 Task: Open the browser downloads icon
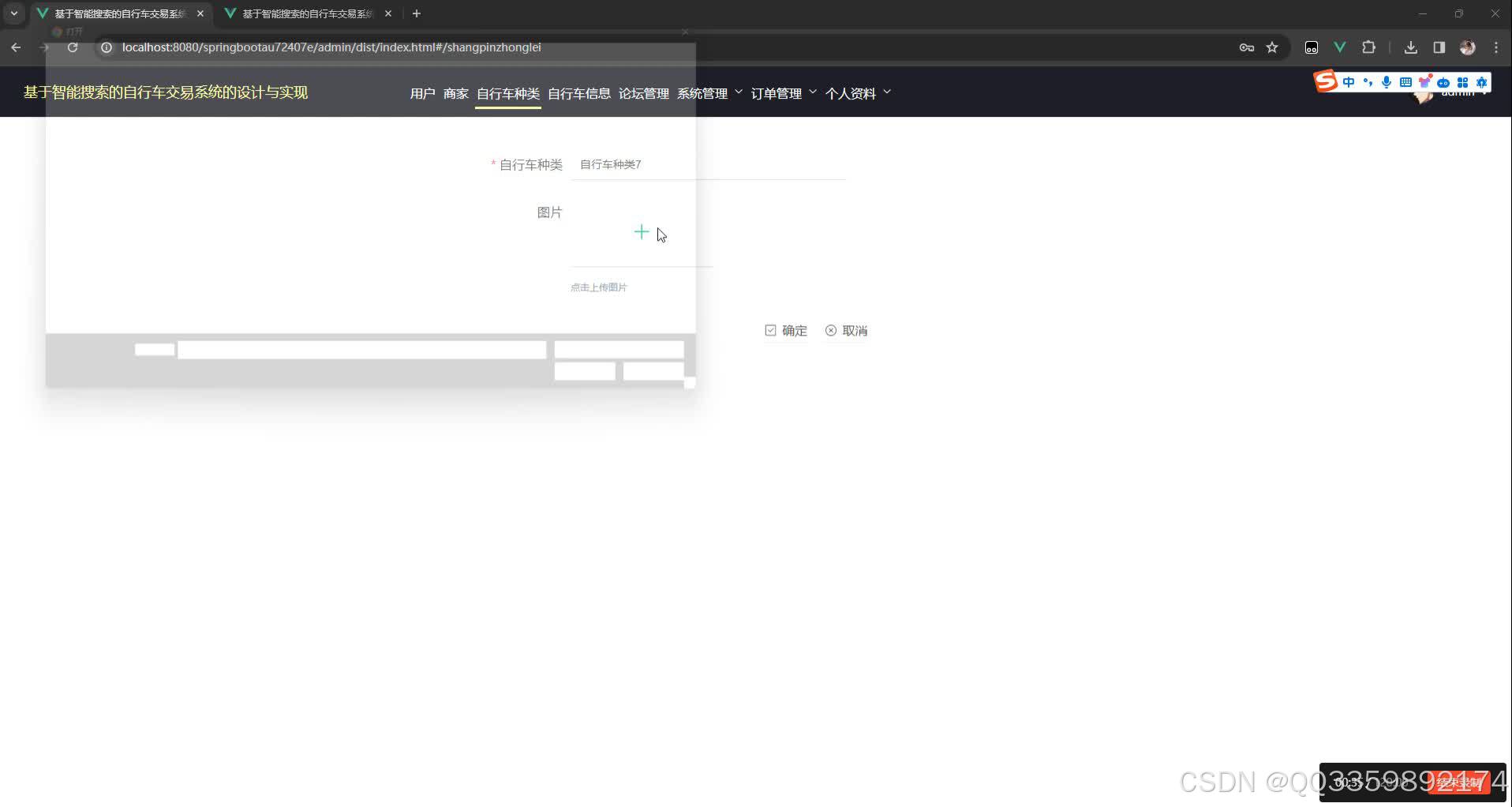point(1411,47)
